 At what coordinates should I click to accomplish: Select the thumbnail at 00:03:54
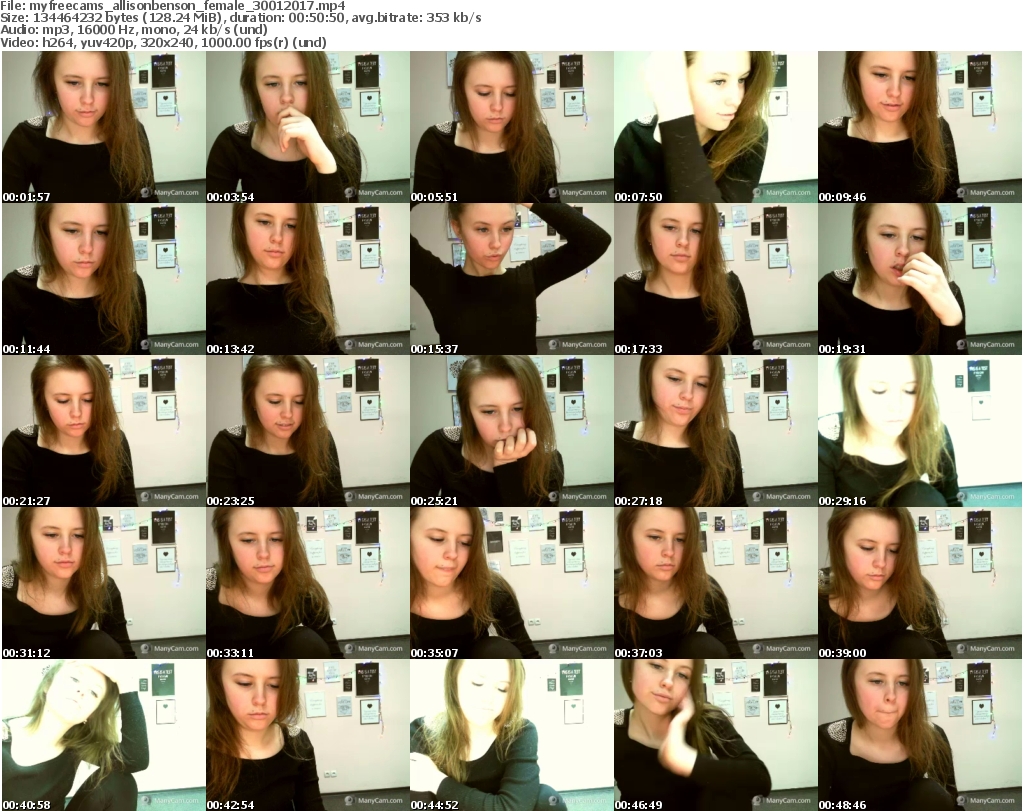(x=308, y=127)
